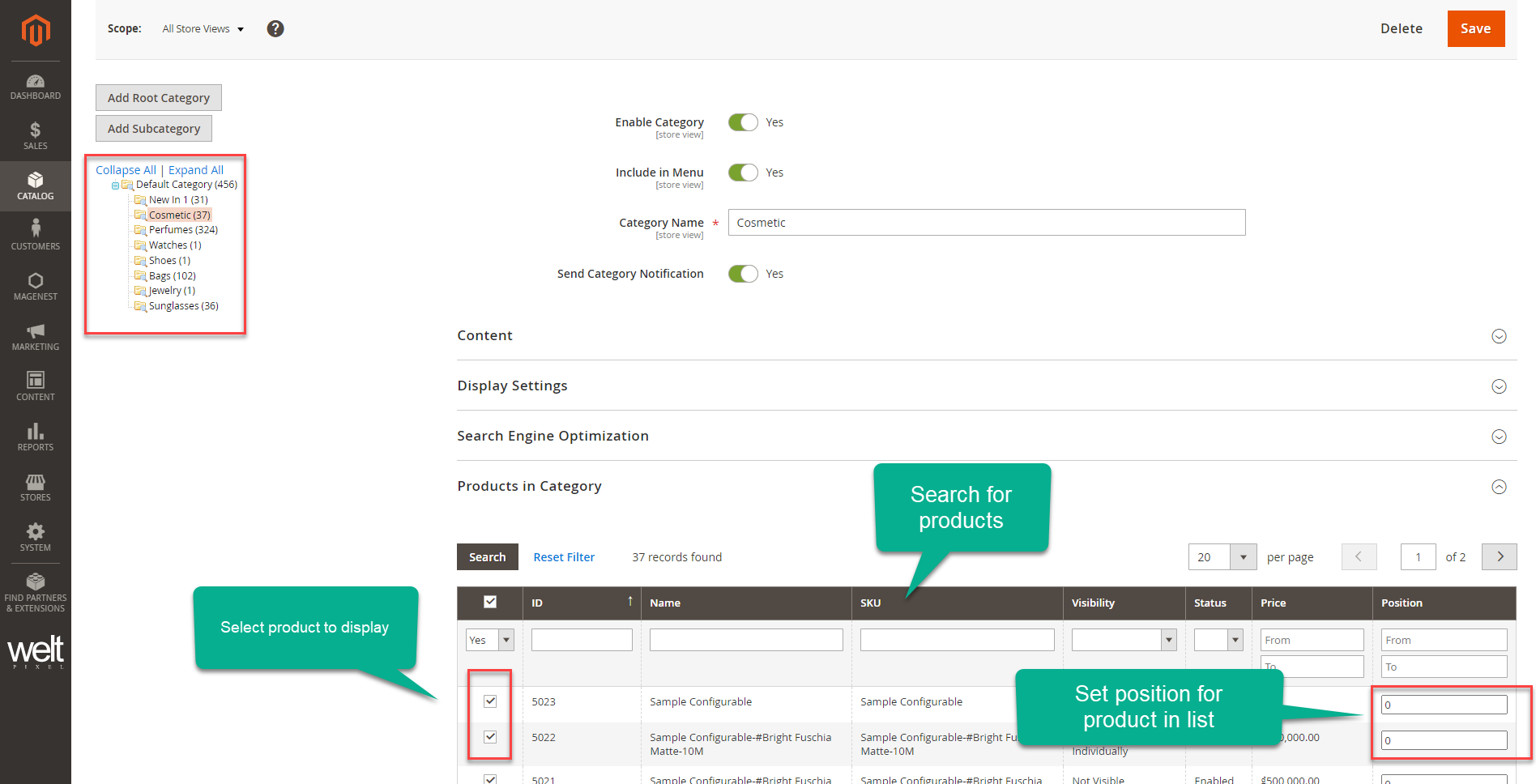Collapse the Default Category tree node
This screenshot has width=1536, height=784.
coord(115,185)
